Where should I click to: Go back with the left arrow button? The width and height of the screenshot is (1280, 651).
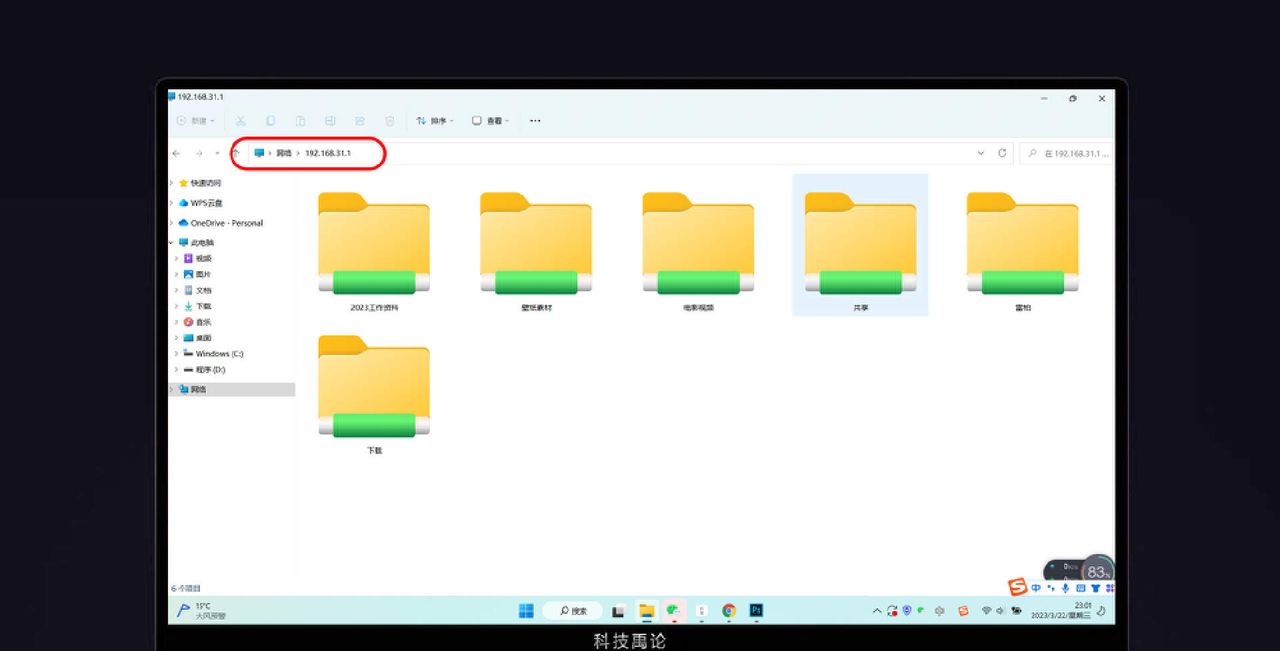tap(177, 153)
